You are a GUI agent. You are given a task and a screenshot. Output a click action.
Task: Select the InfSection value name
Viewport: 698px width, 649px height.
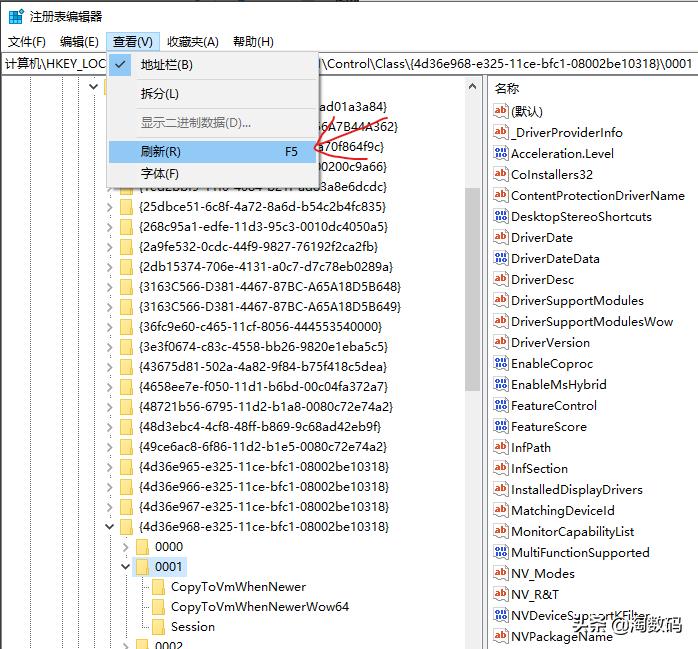click(x=539, y=468)
